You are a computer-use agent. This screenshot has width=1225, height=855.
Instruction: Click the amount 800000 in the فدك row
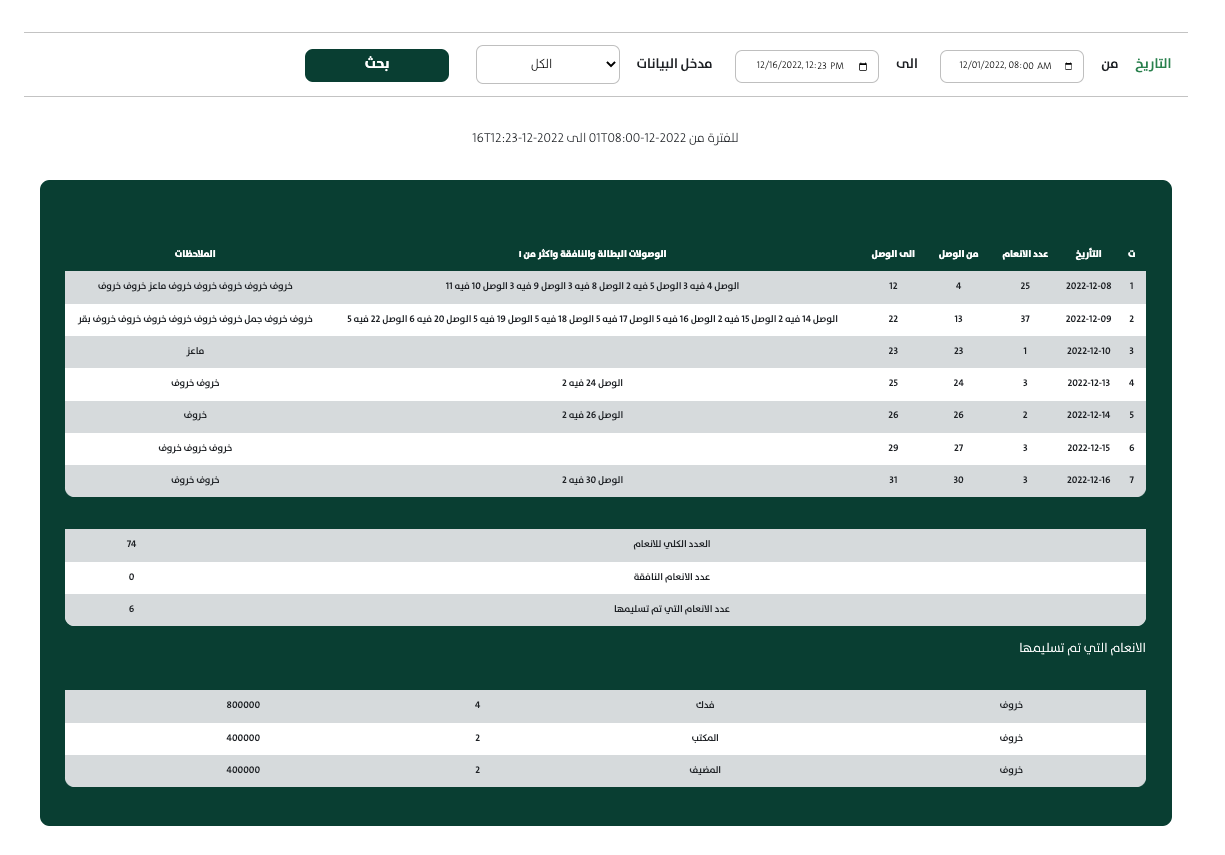tap(243, 705)
